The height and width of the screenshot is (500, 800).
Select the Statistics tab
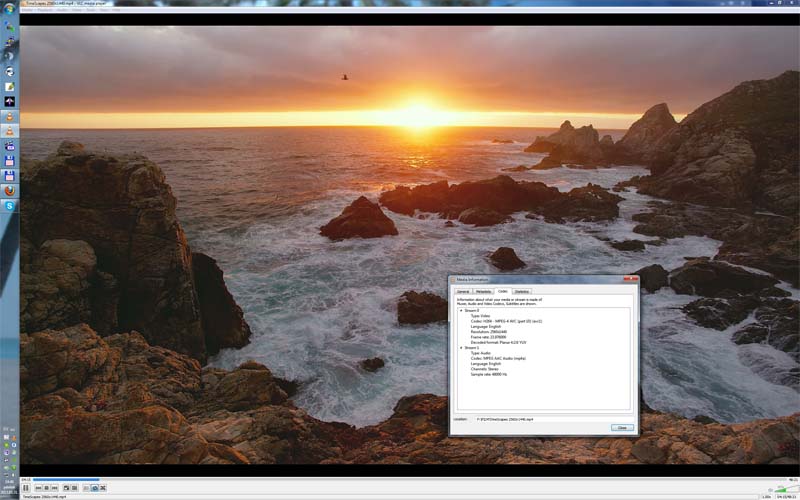(x=522, y=291)
